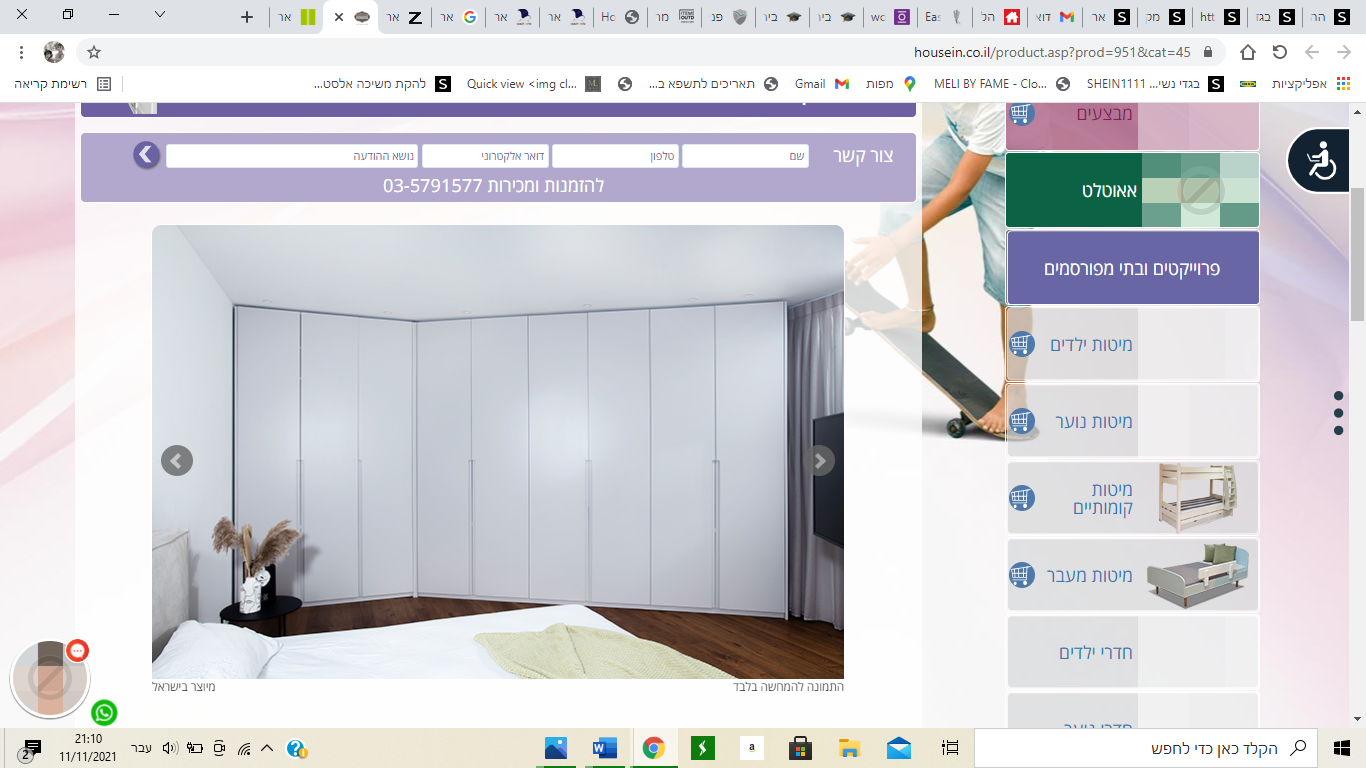This screenshot has width=1366, height=768.
Task: Open פרוייקטים ובתי מפורסמים category
Action: click(x=1132, y=268)
